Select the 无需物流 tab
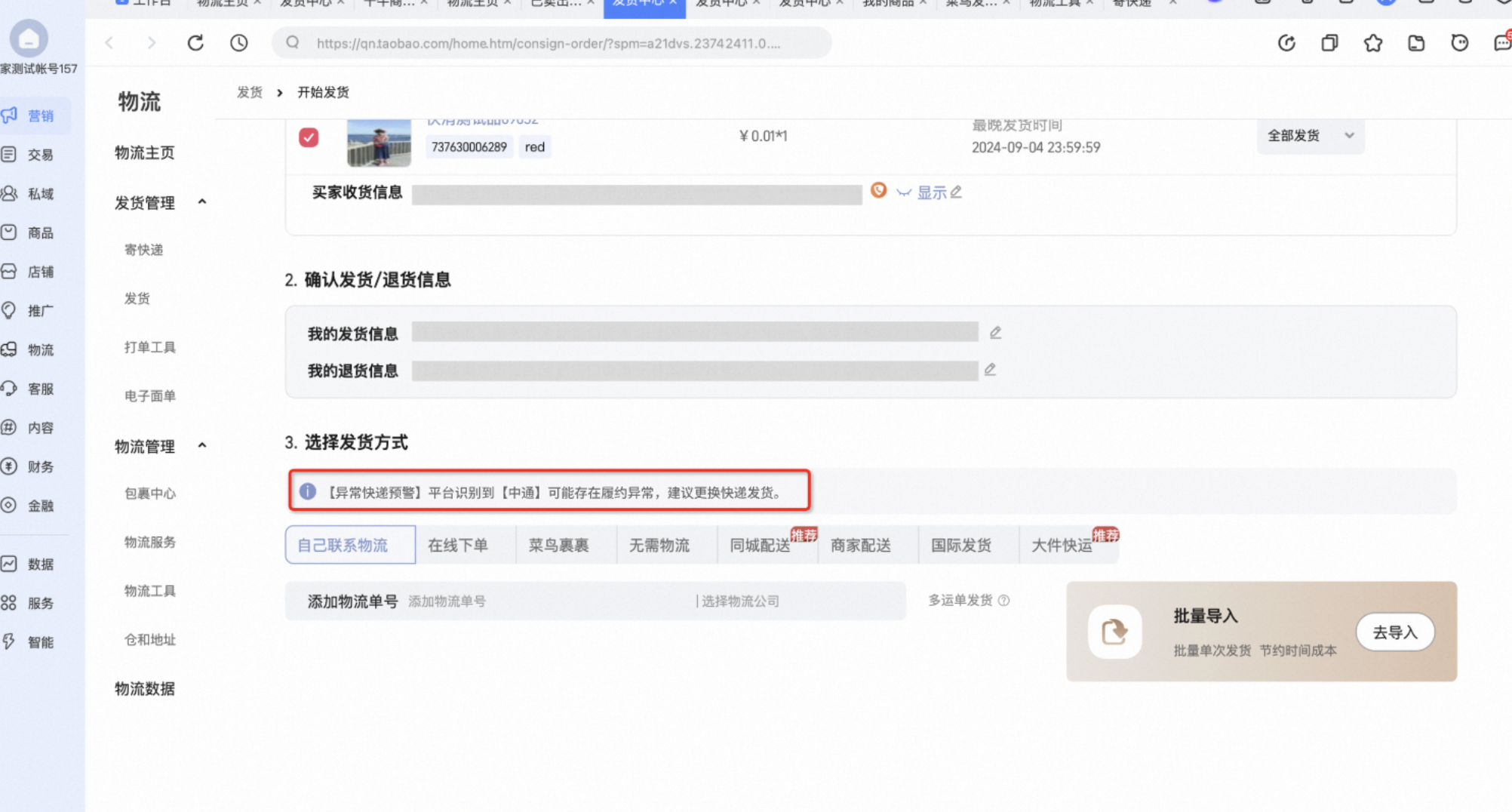Viewport: 1512px width, 812px height. pos(659,545)
